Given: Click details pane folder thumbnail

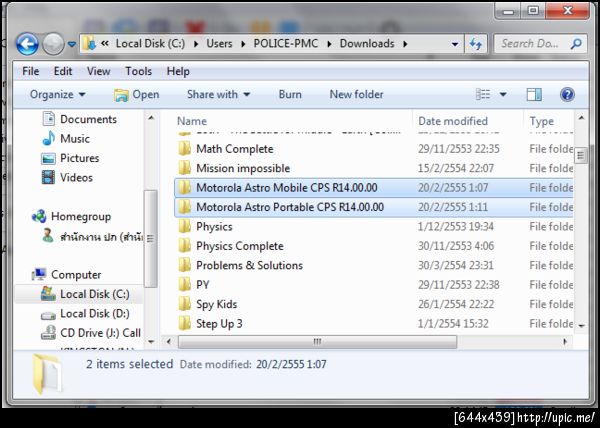Looking at the screenshot, I should [47, 374].
